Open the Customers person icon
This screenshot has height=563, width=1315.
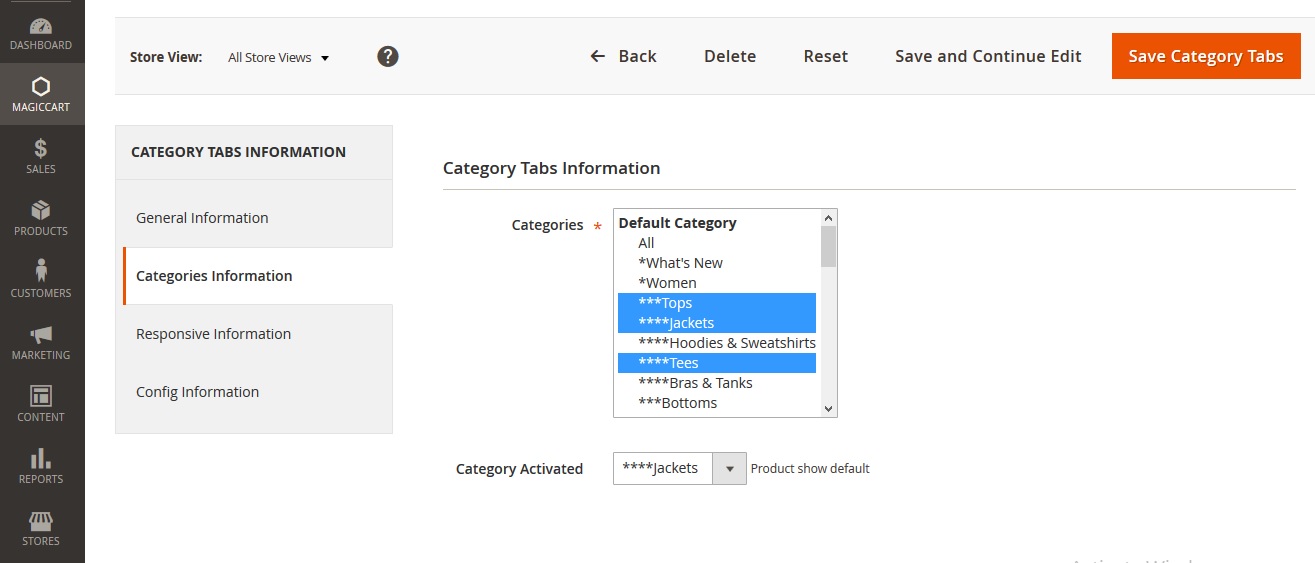(41, 272)
